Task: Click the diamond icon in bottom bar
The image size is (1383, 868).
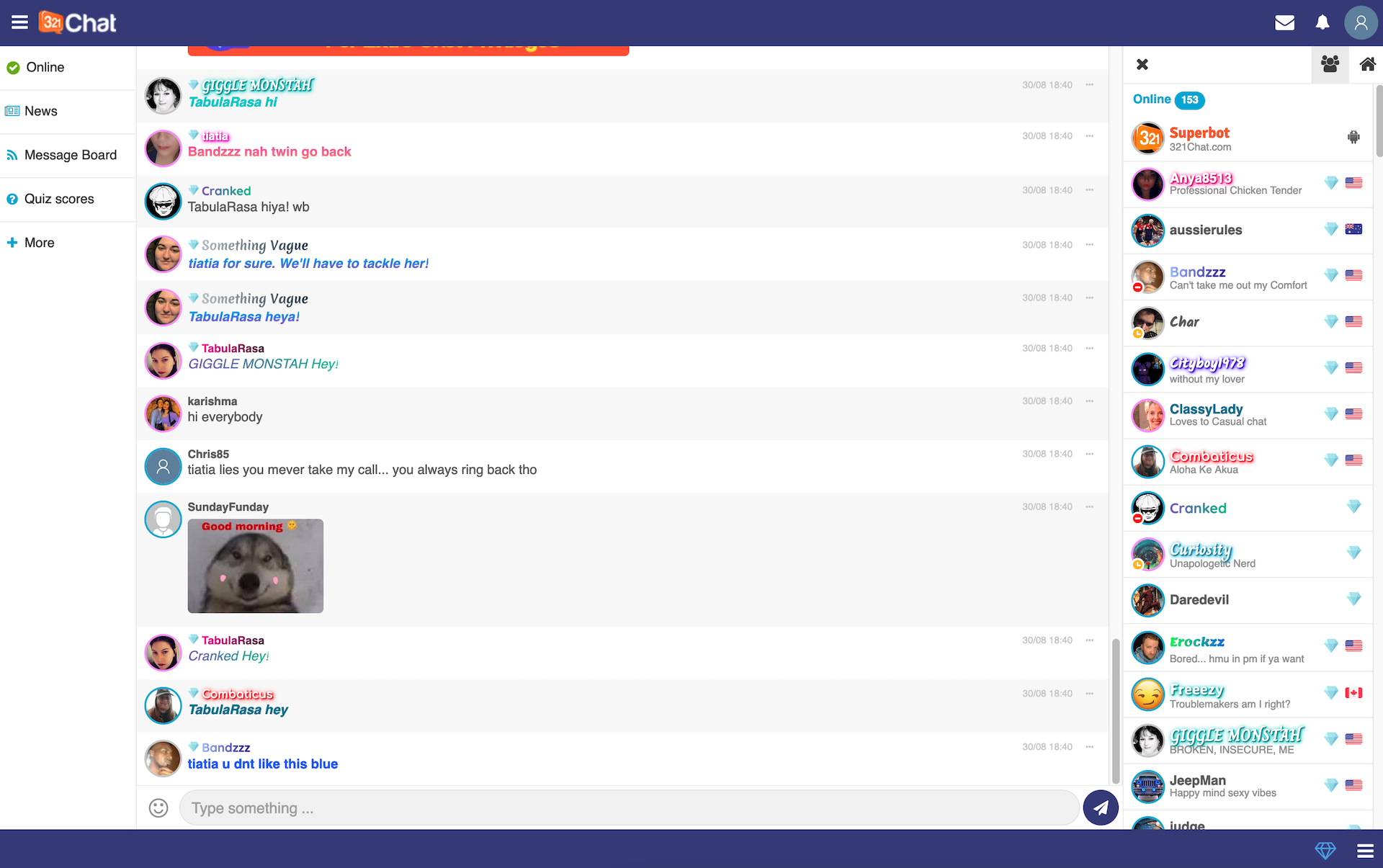Action: 1325,850
